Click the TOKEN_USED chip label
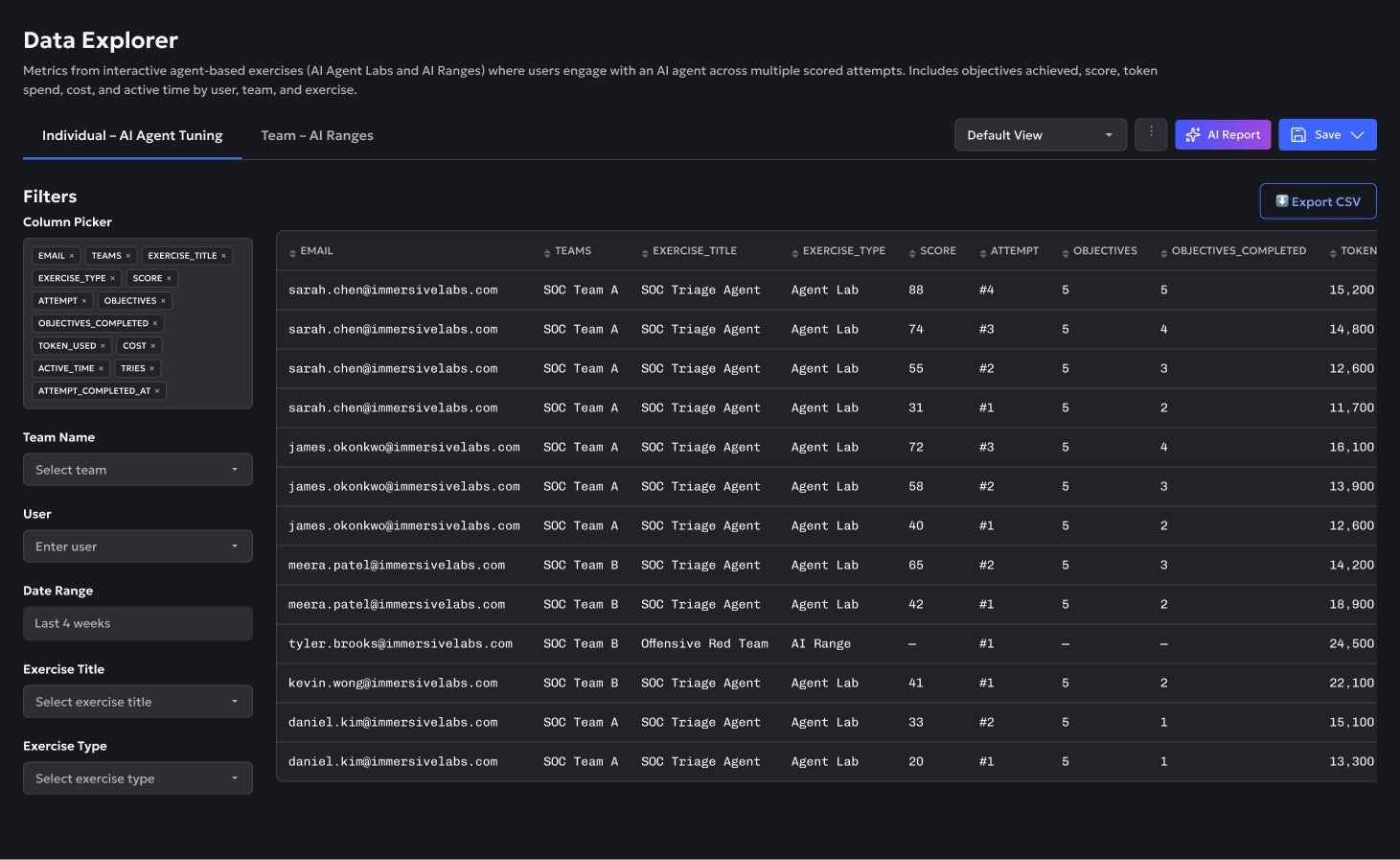 click(67, 346)
